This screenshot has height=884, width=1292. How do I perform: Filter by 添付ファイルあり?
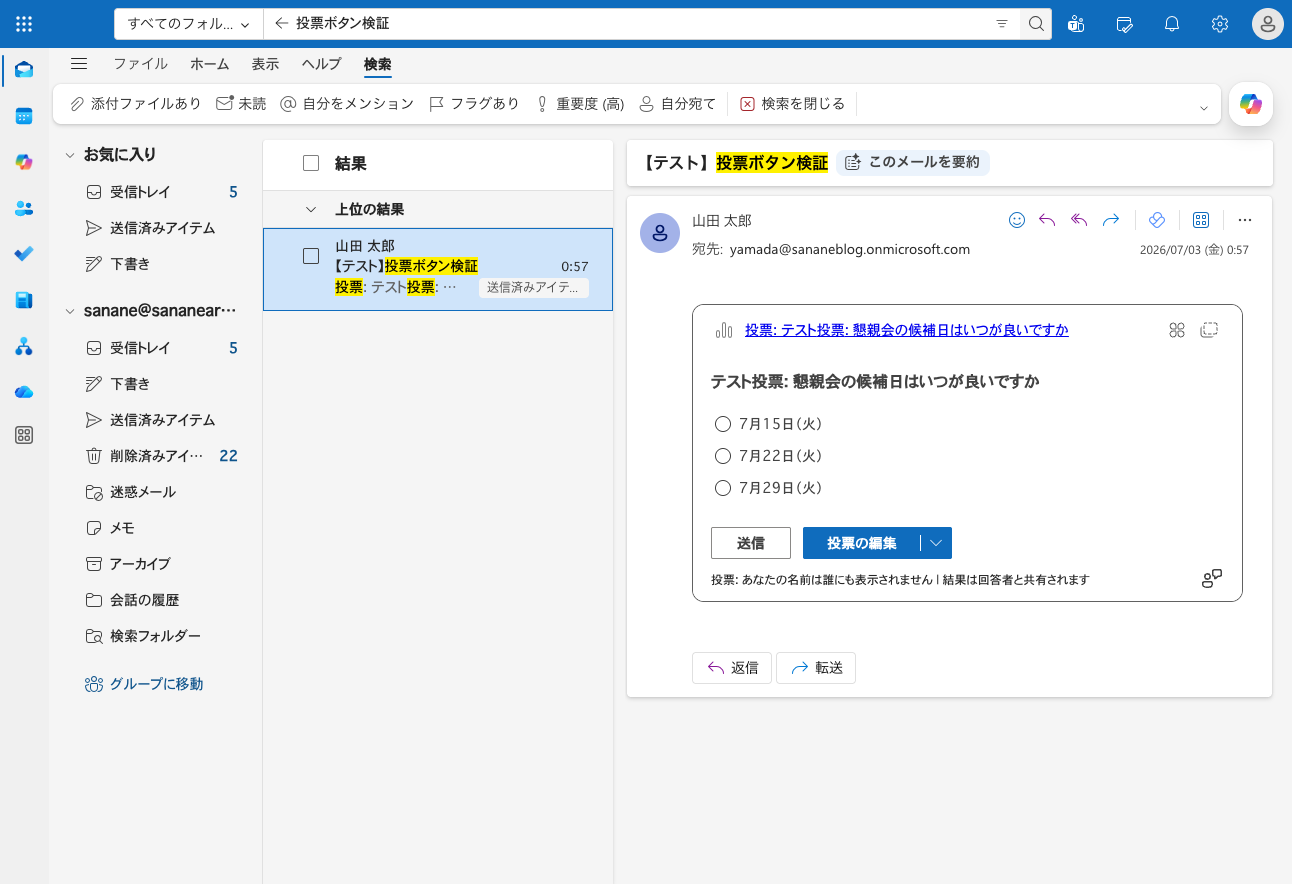[x=135, y=104]
